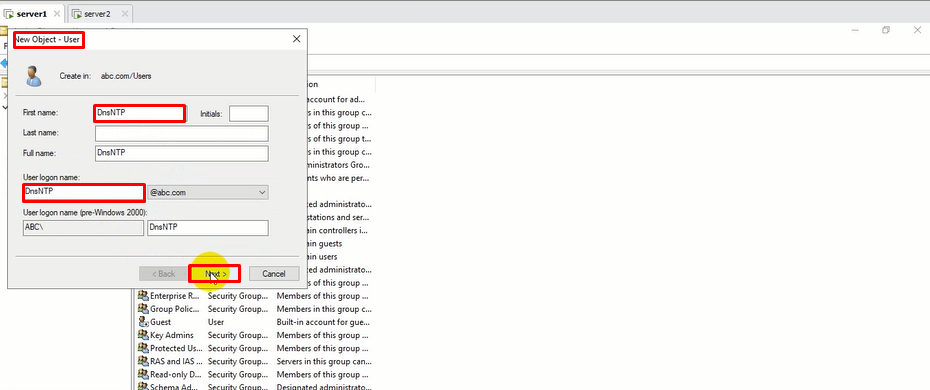Image resolution: width=930 pixels, height=390 pixels.
Task: Click the Next button
Action: [x=216, y=274]
